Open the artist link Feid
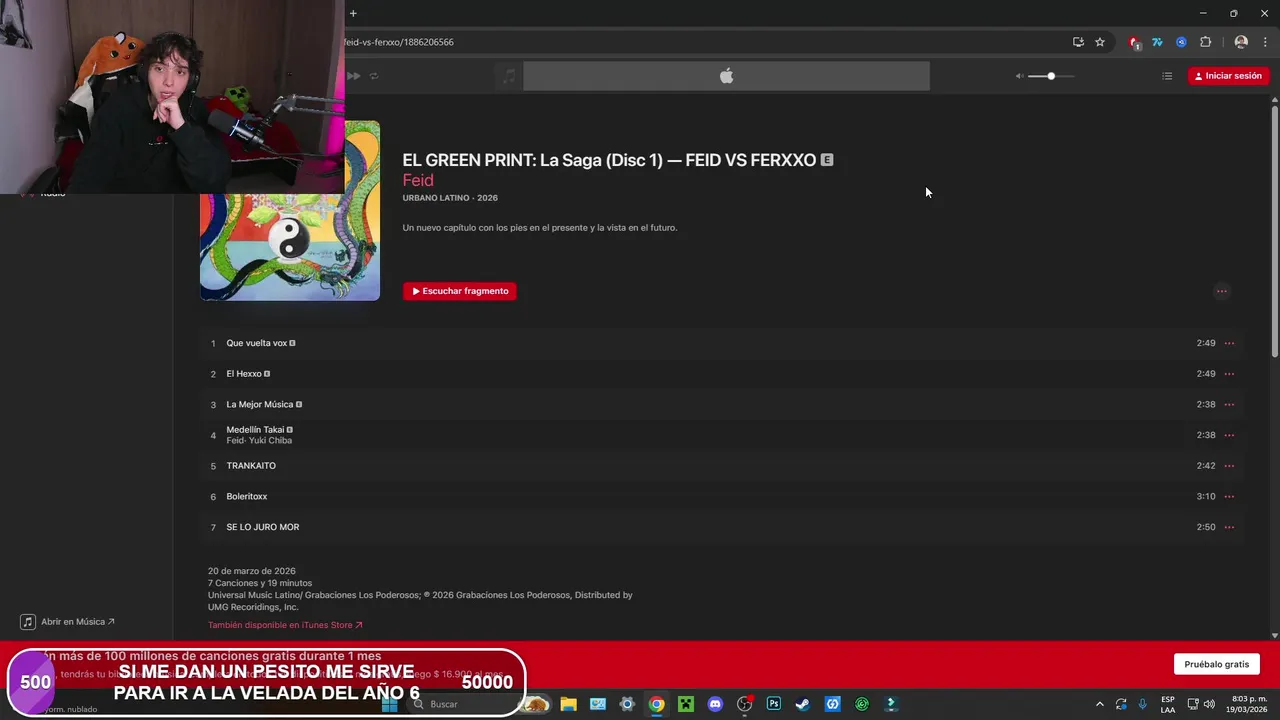 [418, 180]
